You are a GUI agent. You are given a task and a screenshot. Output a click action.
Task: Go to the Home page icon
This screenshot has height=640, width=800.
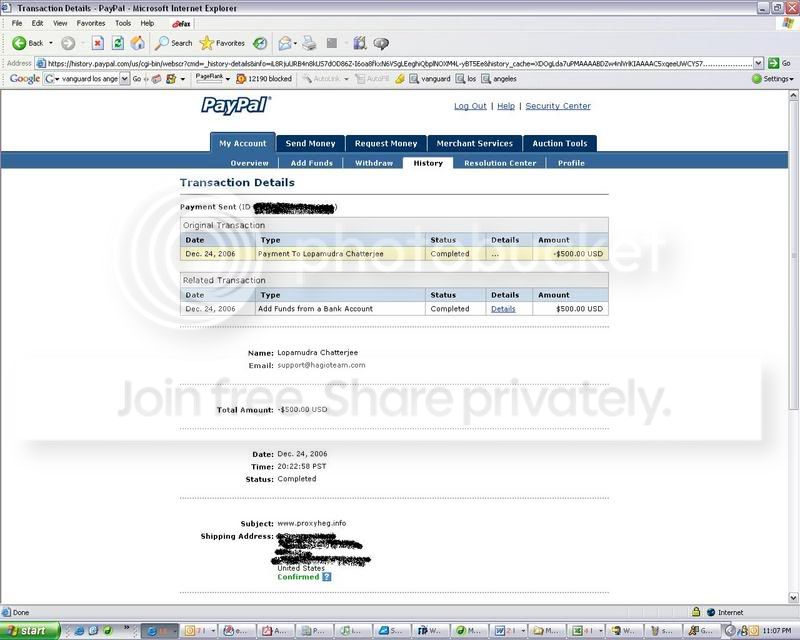coord(138,43)
